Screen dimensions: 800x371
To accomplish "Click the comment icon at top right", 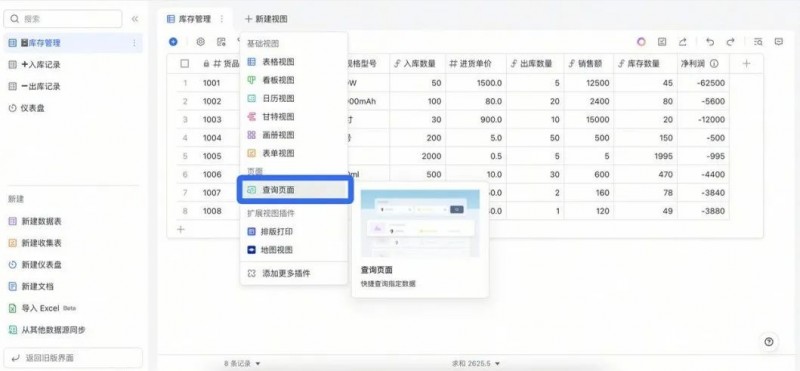I will pyautogui.click(x=779, y=42).
